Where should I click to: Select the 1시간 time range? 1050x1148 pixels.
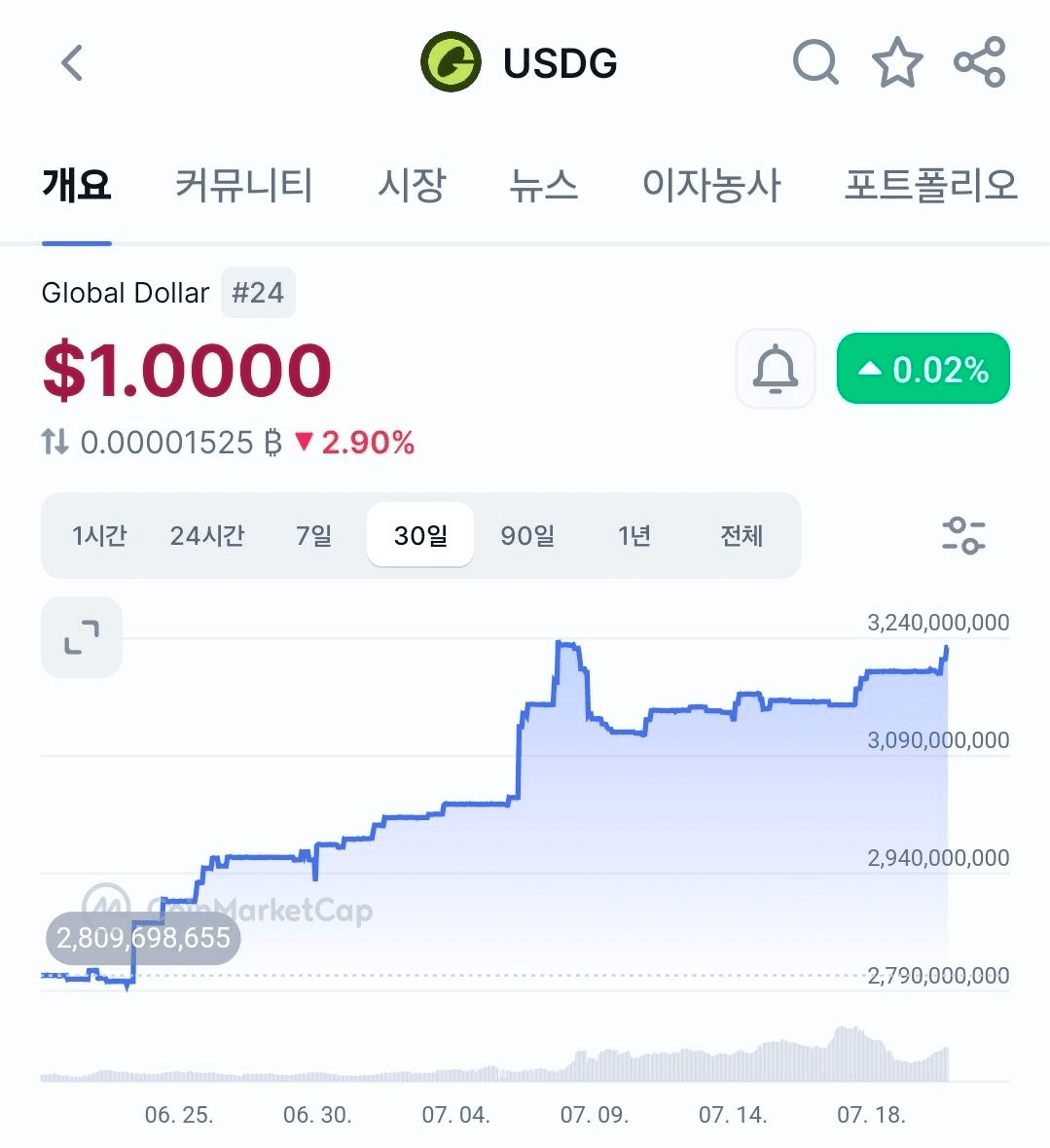[x=99, y=535]
